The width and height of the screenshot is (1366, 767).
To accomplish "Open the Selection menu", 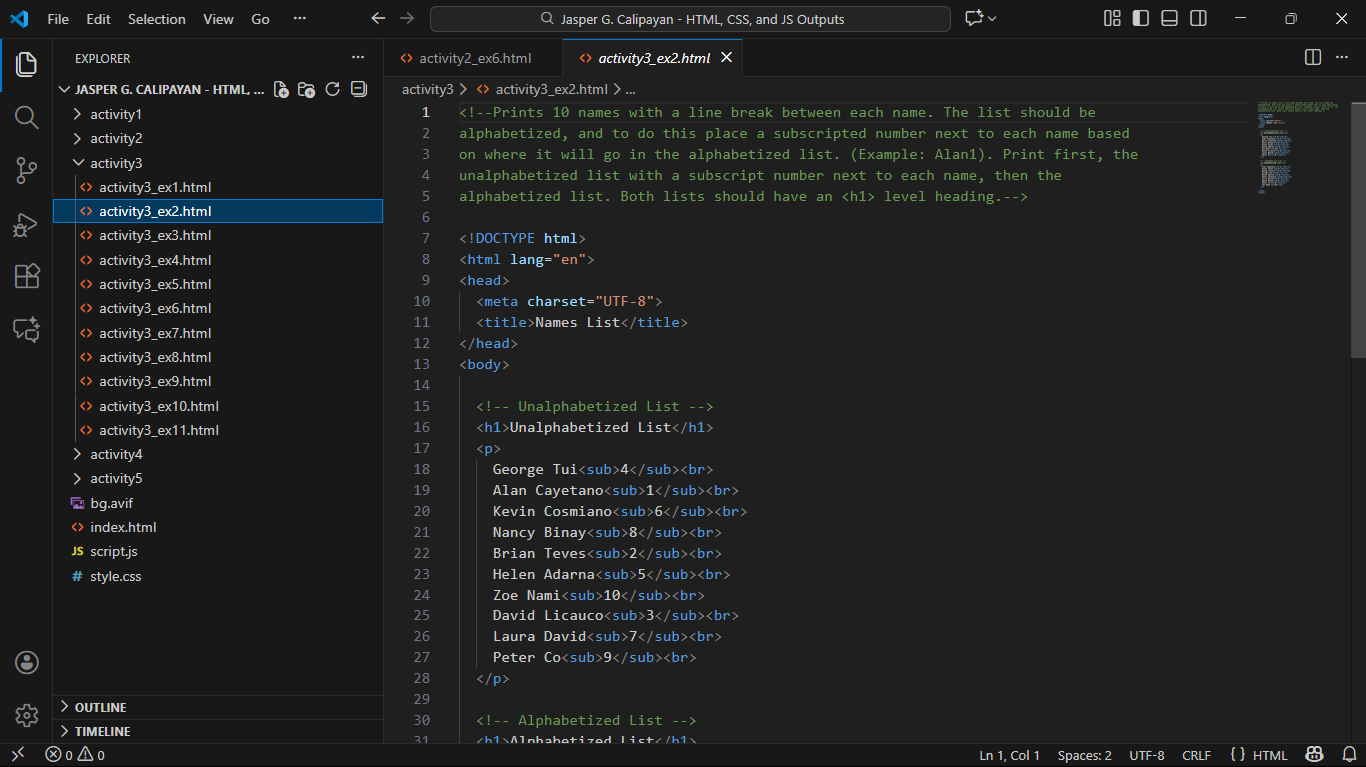I will 157,19.
